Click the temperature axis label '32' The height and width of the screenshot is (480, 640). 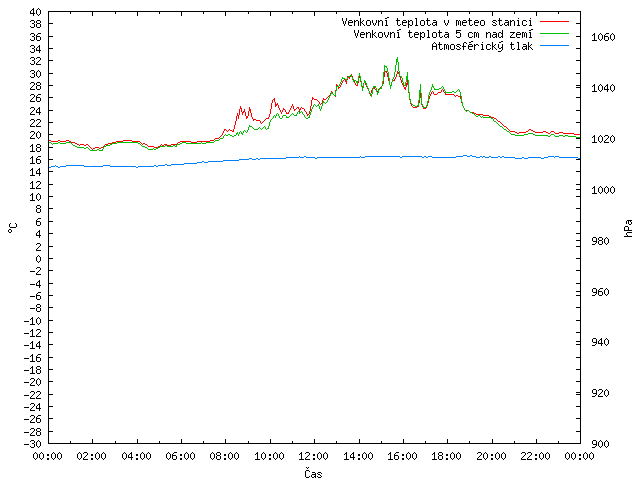pos(36,61)
